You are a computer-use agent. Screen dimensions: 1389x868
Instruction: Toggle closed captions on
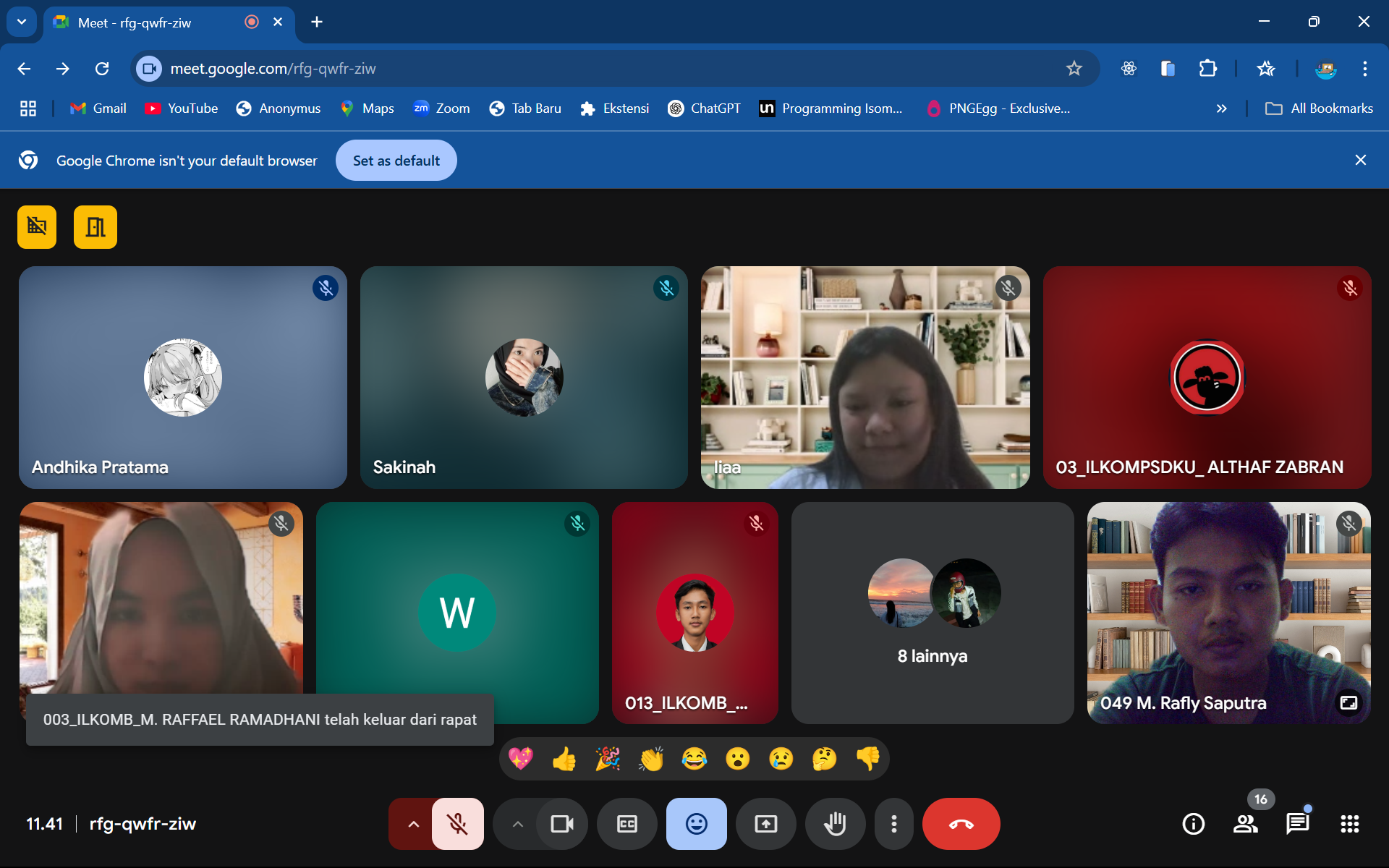coord(626,824)
